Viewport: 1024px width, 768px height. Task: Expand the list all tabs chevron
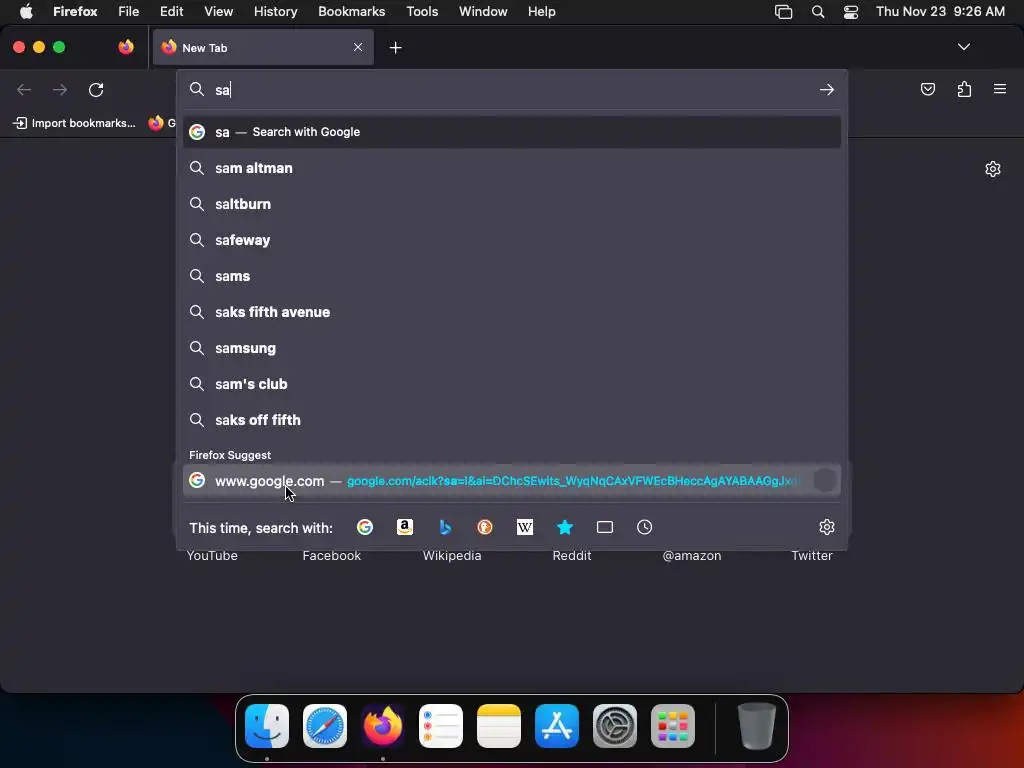point(964,47)
